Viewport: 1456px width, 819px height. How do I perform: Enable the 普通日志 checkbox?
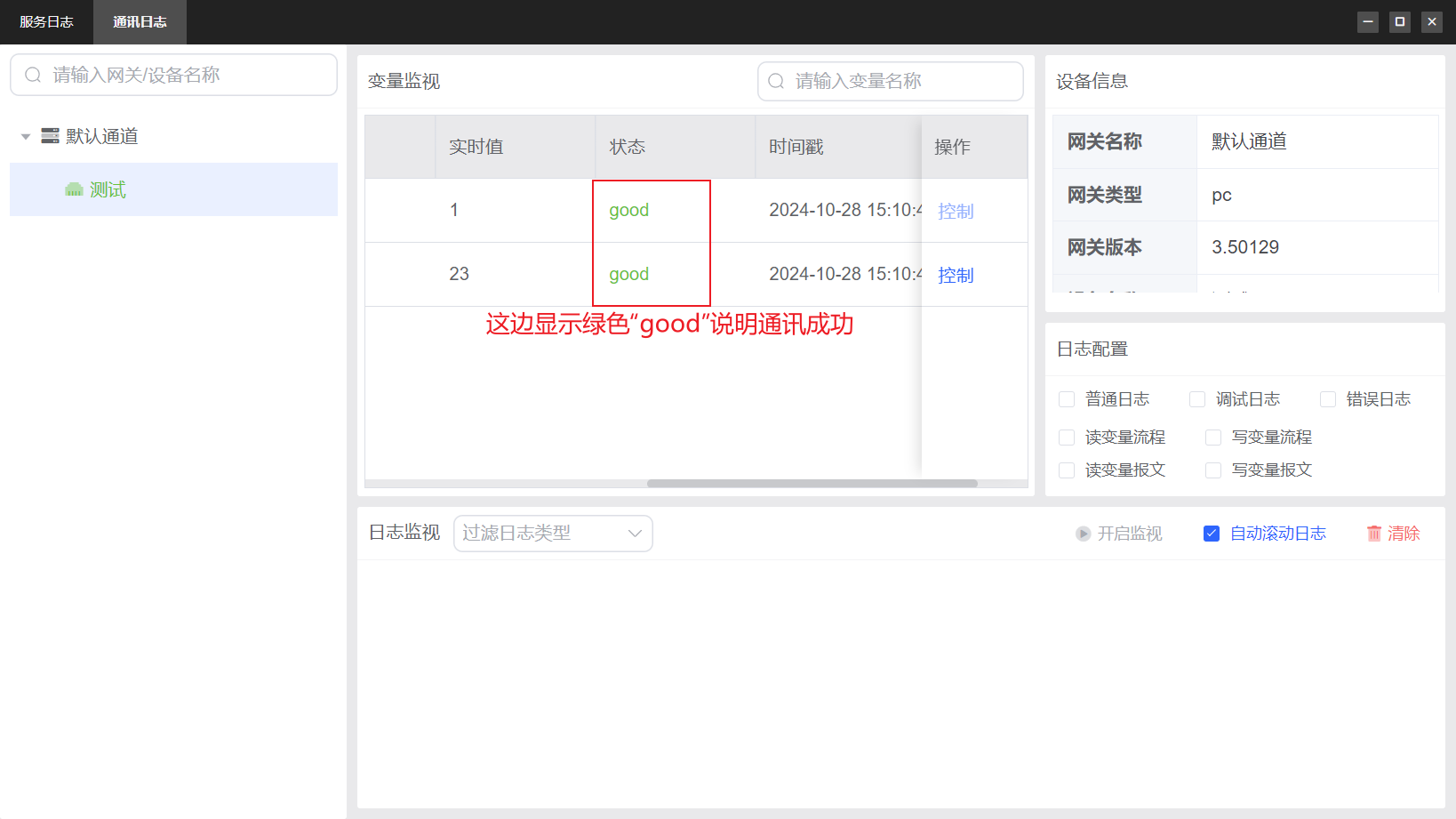tap(1067, 399)
